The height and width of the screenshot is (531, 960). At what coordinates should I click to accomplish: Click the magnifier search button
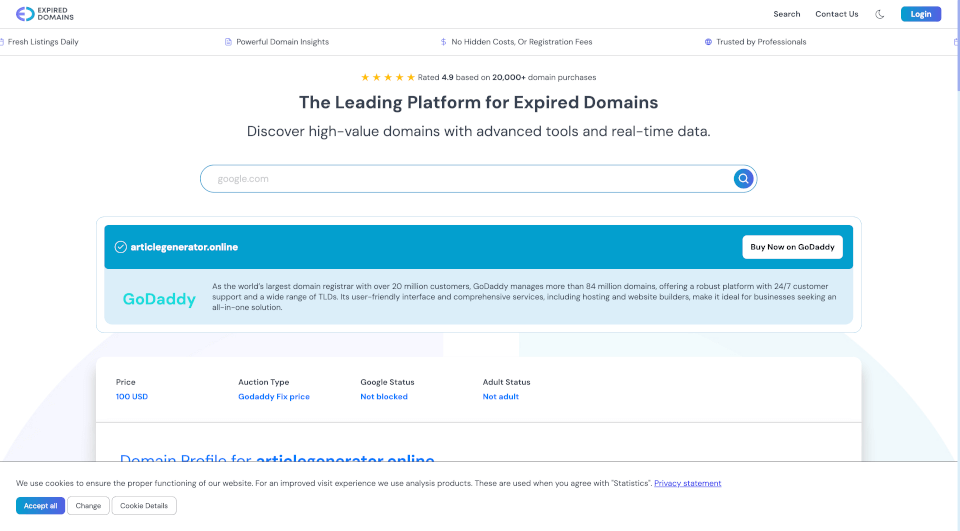click(743, 179)
